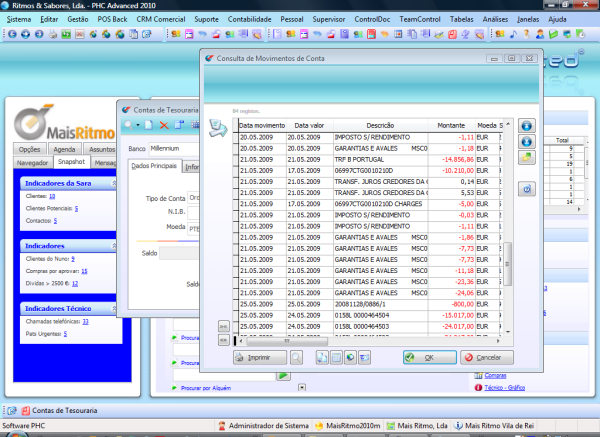Image resolution: width=600 pixels, height=437 pixels.
Task: Click the upper small button left of table bottom
Action: click(223, 326)
